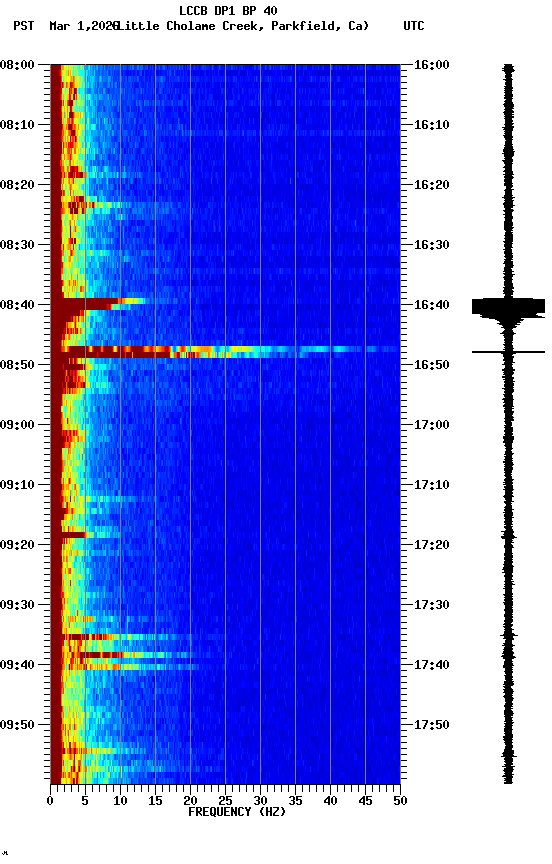Click the 'Mar 1,2026' date text

[x=83, y=26]
